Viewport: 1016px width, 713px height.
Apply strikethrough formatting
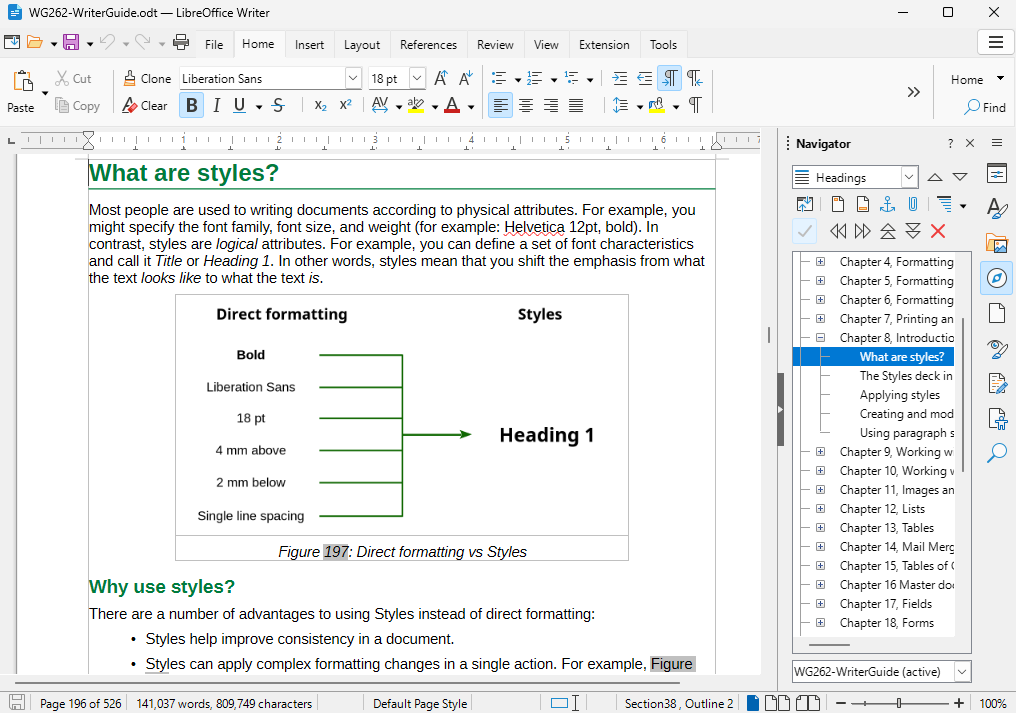[x=278, y=105]
